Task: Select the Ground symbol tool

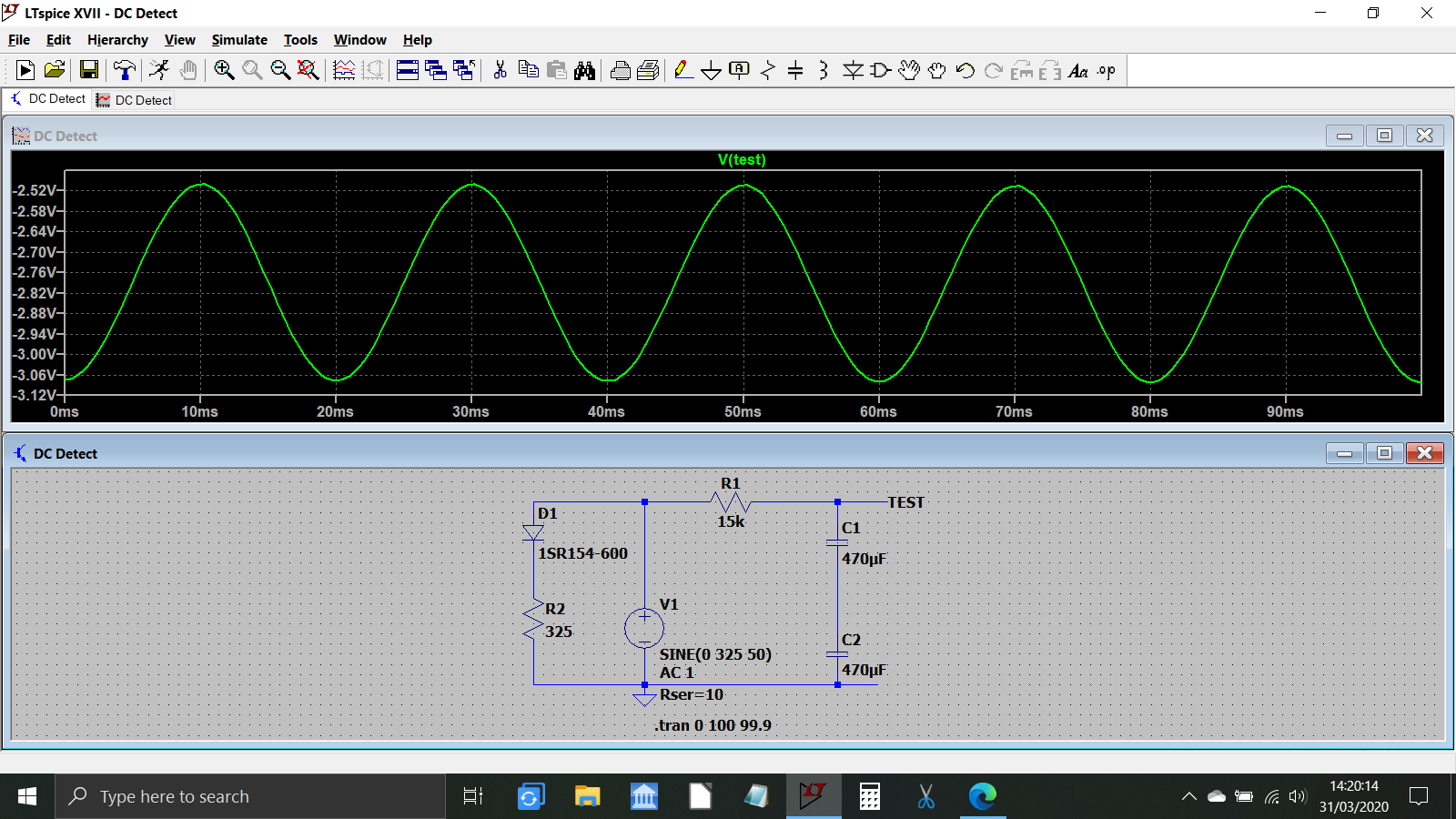Action: click(x=712, y=70)
